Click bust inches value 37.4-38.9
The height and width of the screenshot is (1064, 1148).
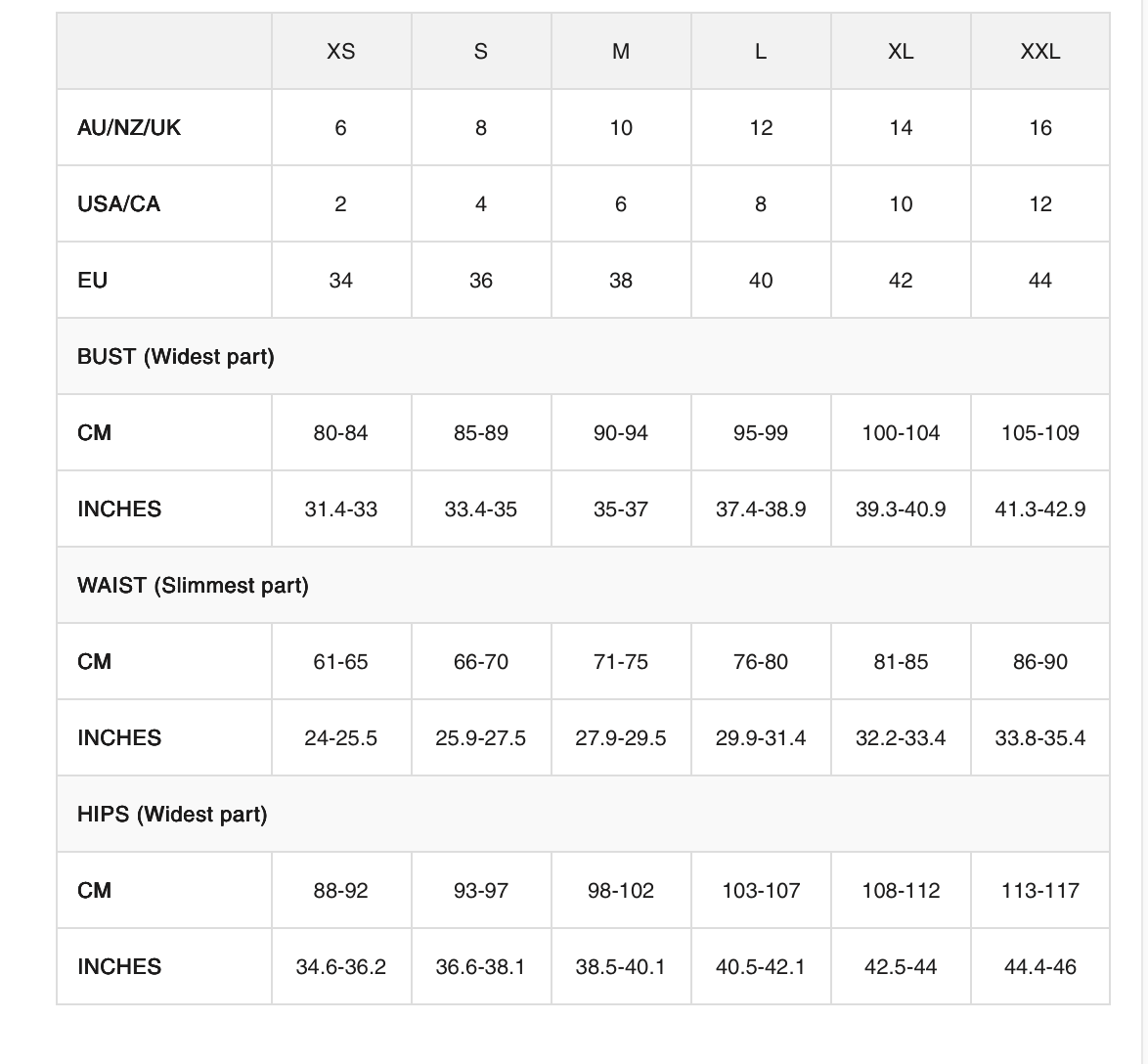761,509
